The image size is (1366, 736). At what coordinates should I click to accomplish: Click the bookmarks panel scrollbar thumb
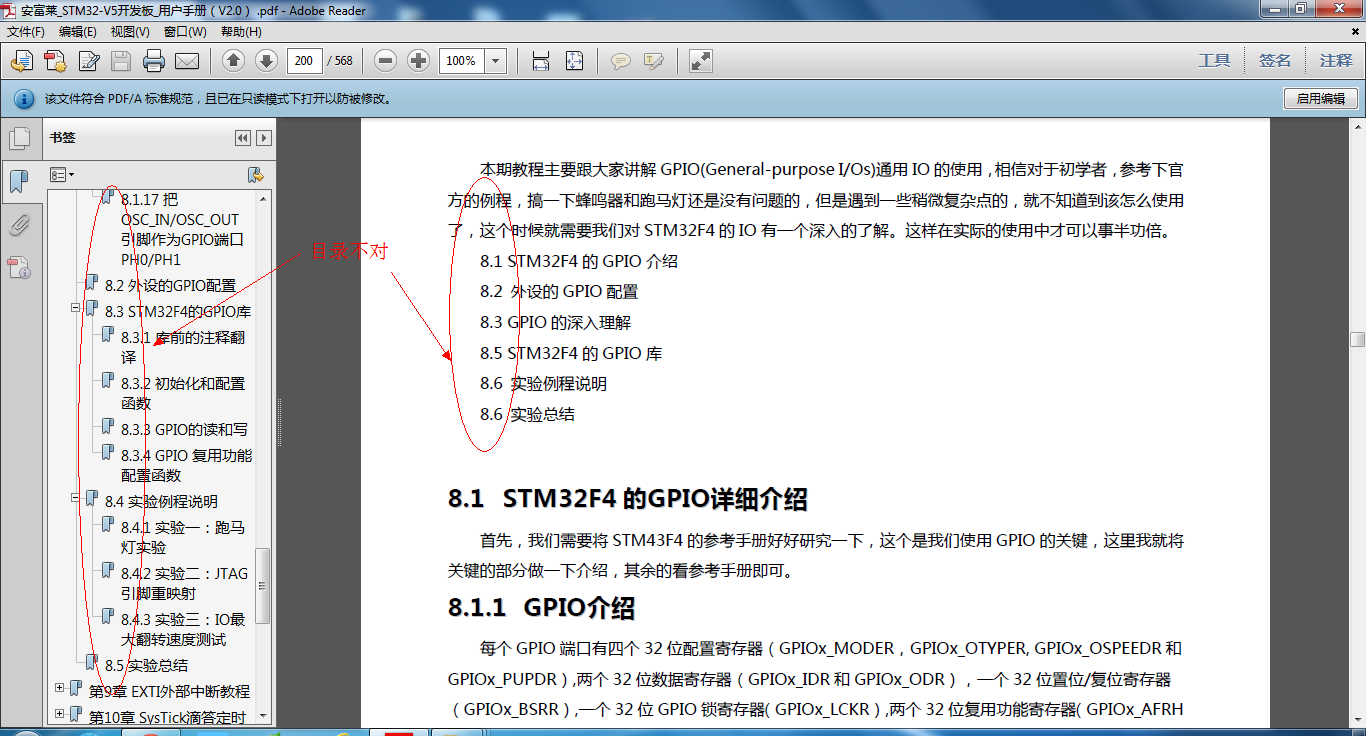coord(263,586)
